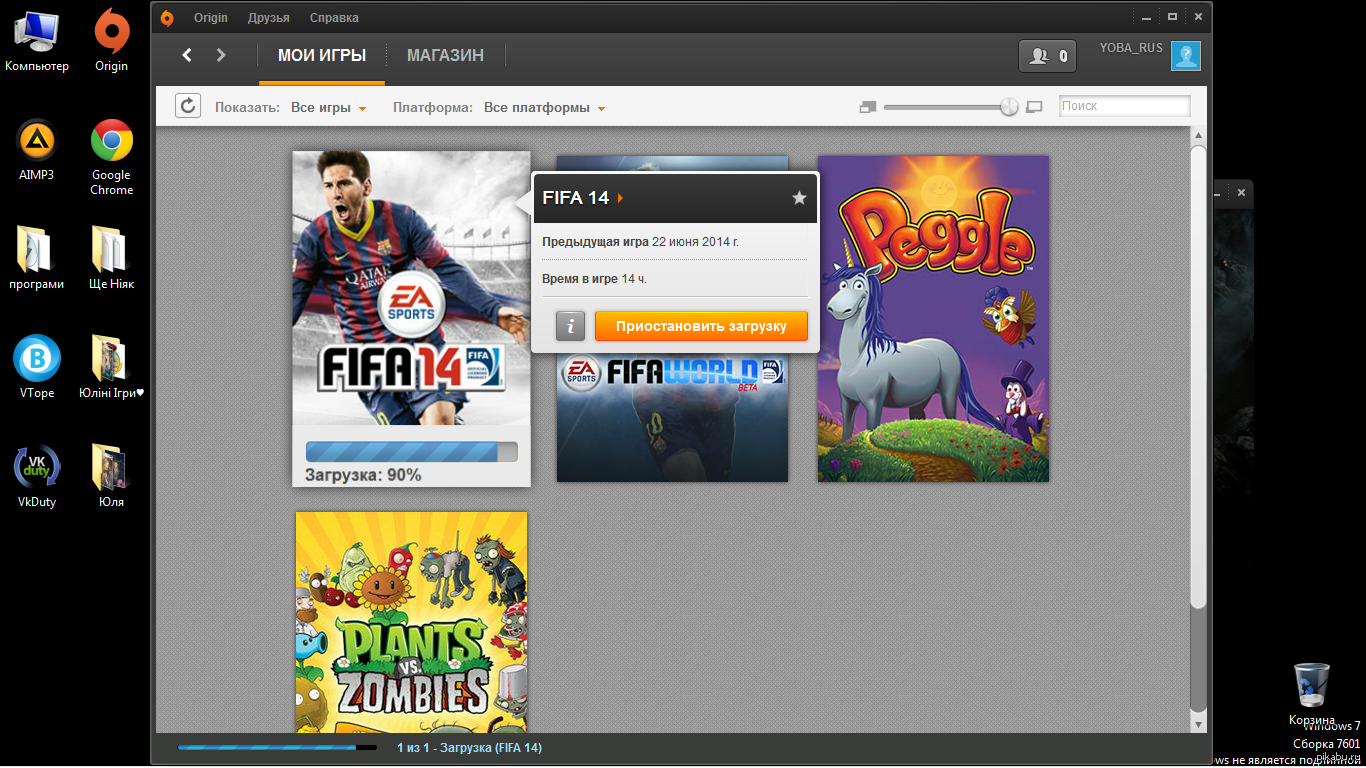Viewport: 1366px width, 768px height.
Task: Launch Google Chrome from desktop
Action: [x=111, y=158]
